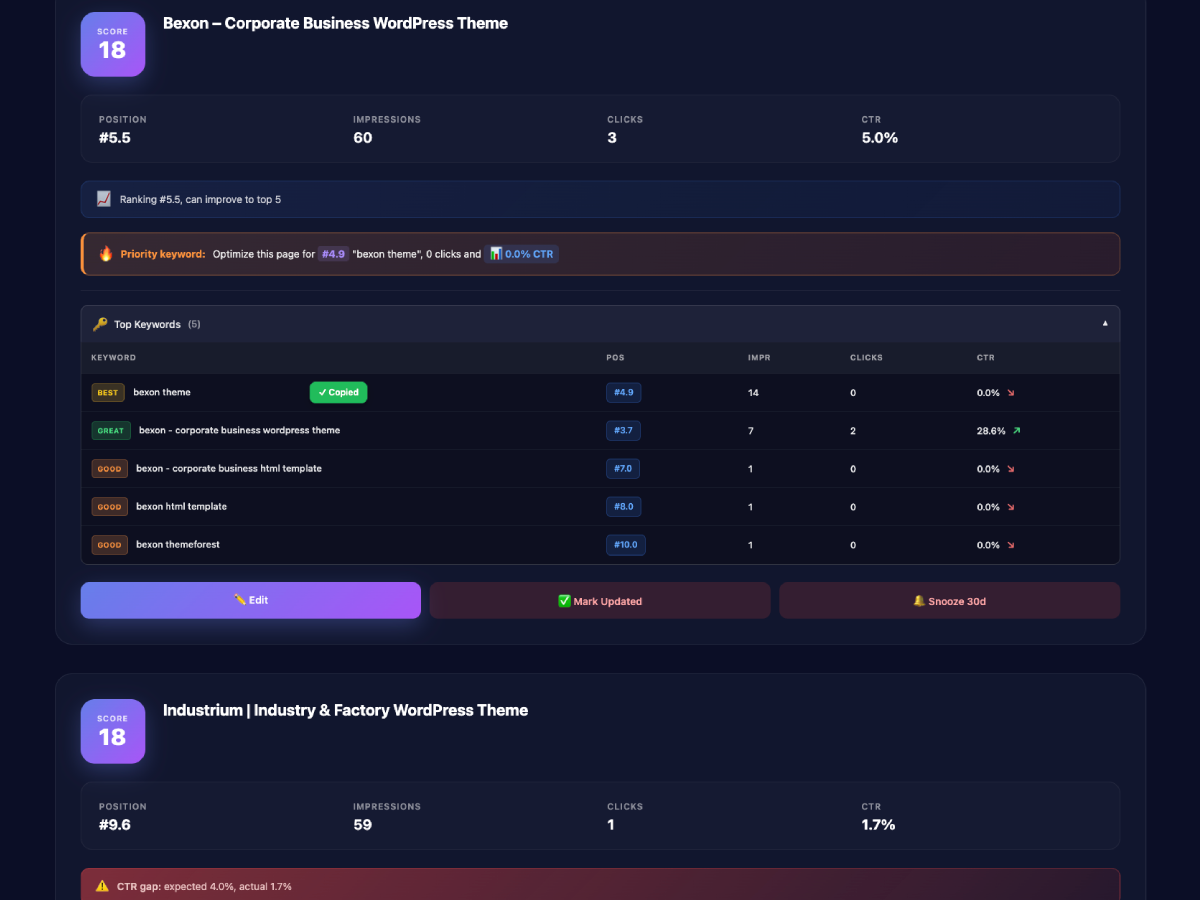Click the #10.0 position badge
Screen dimensions: 1200x900
(x=626, y=545)
